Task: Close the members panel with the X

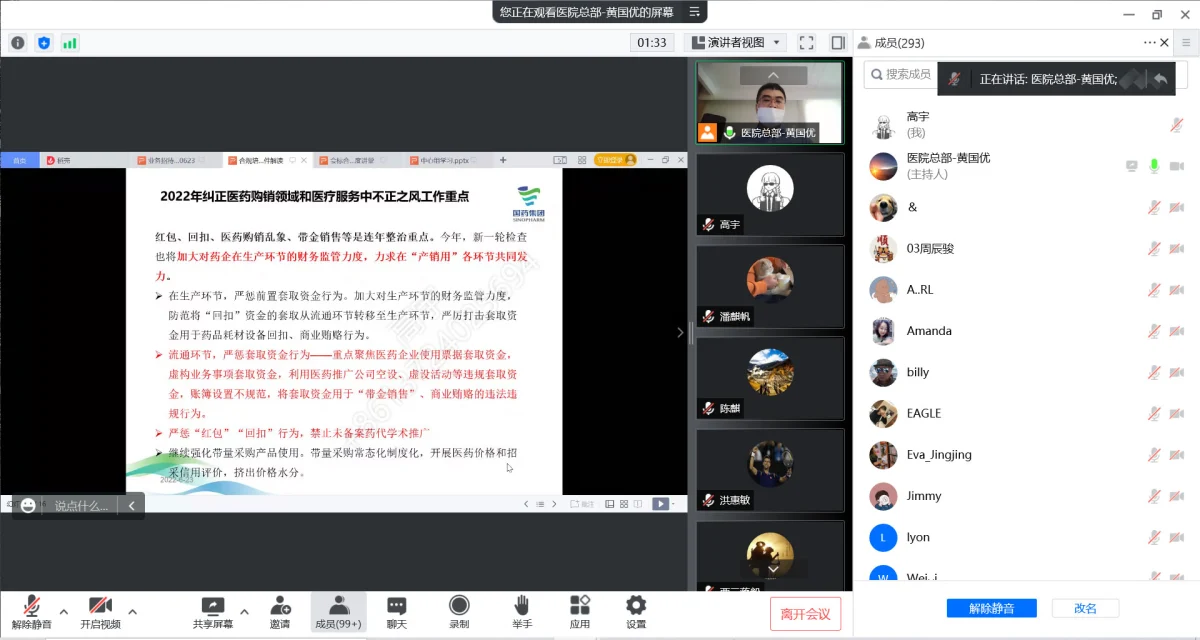Action: [1164, 43]
